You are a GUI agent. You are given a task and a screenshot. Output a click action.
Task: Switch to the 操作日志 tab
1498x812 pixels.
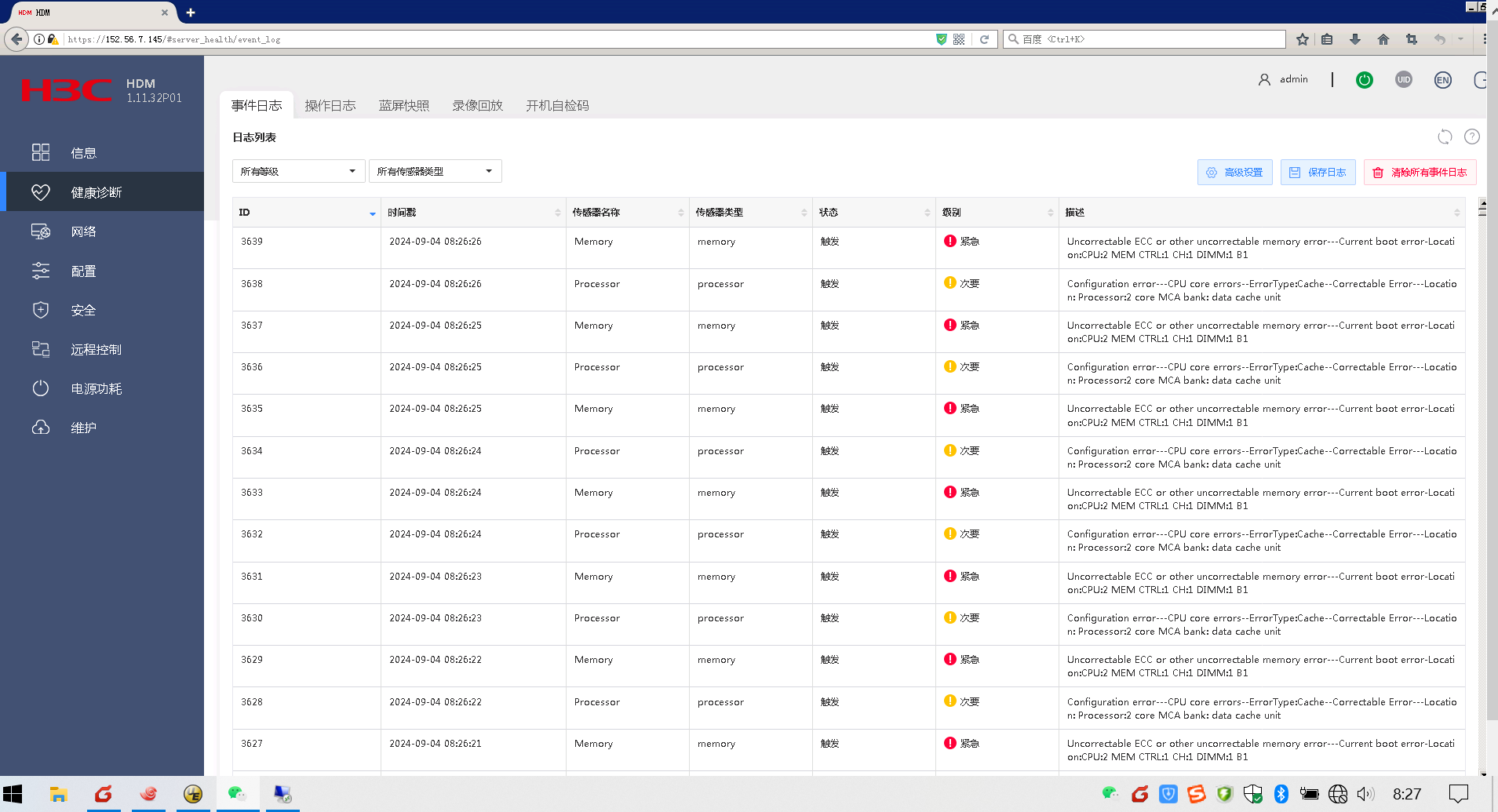click(x=330, y=105)
